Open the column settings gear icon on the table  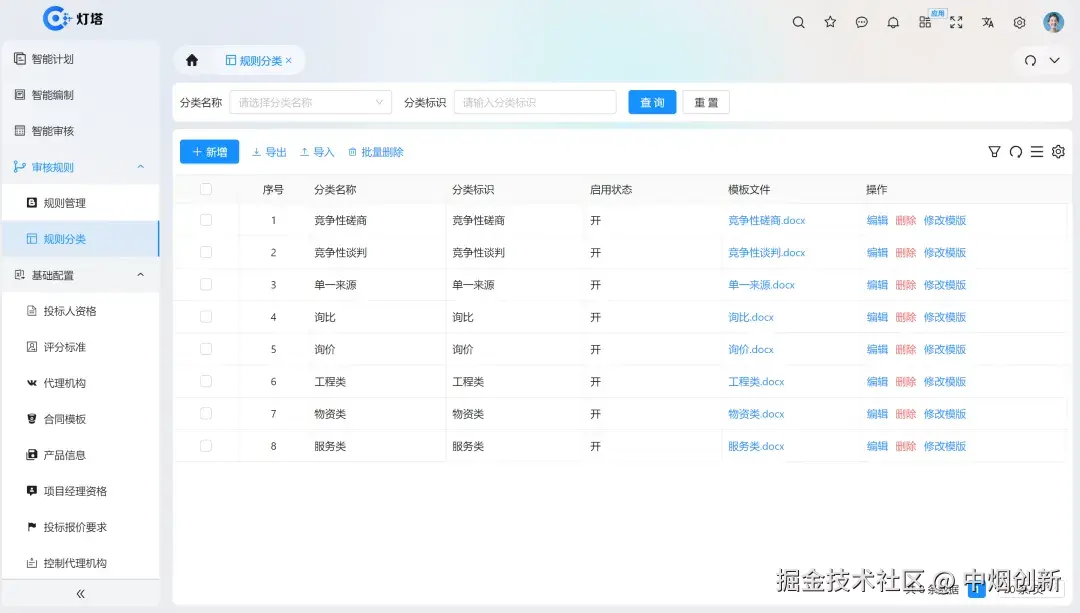[x=1058, y=151]
